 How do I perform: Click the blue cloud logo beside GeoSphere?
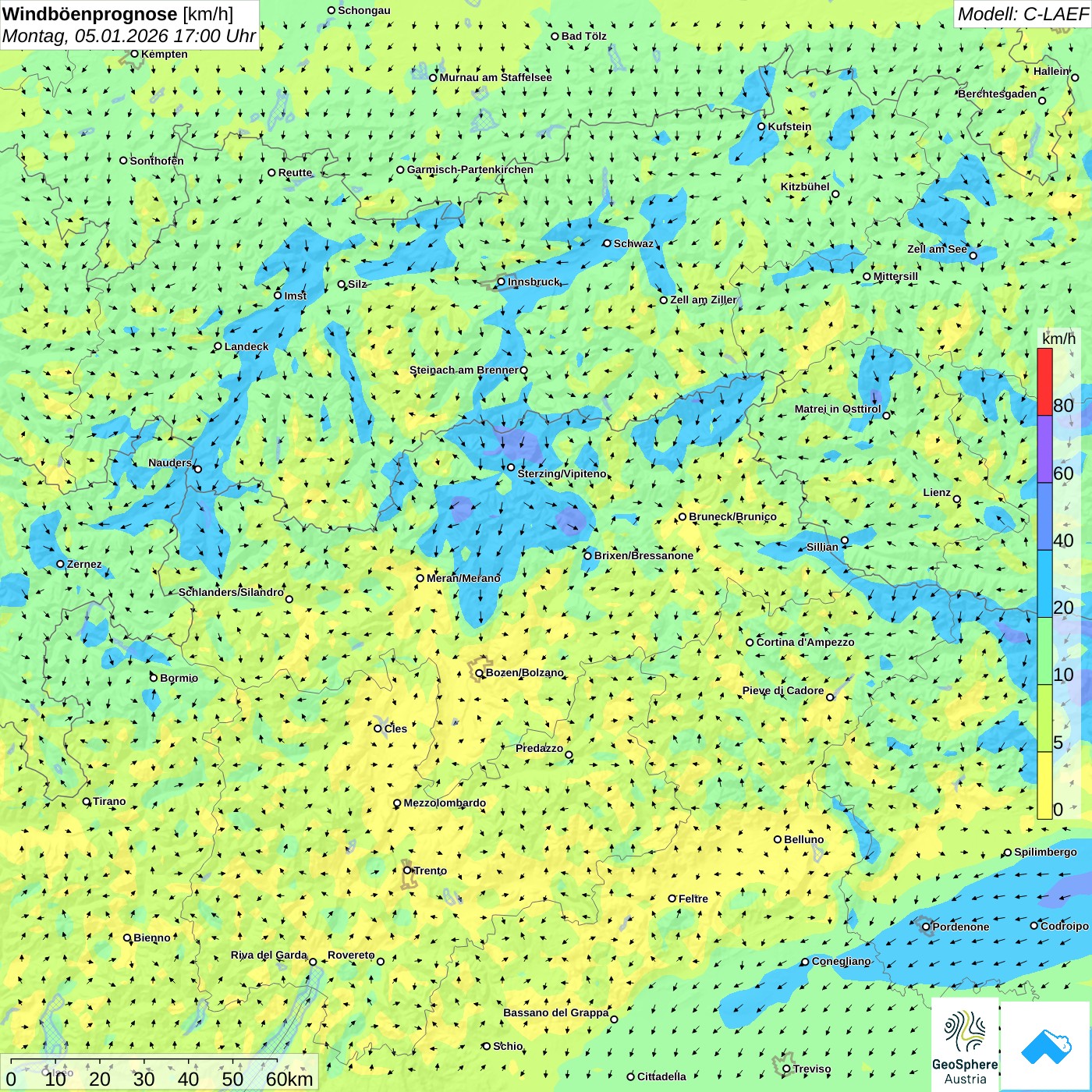click(1046, 1046)
